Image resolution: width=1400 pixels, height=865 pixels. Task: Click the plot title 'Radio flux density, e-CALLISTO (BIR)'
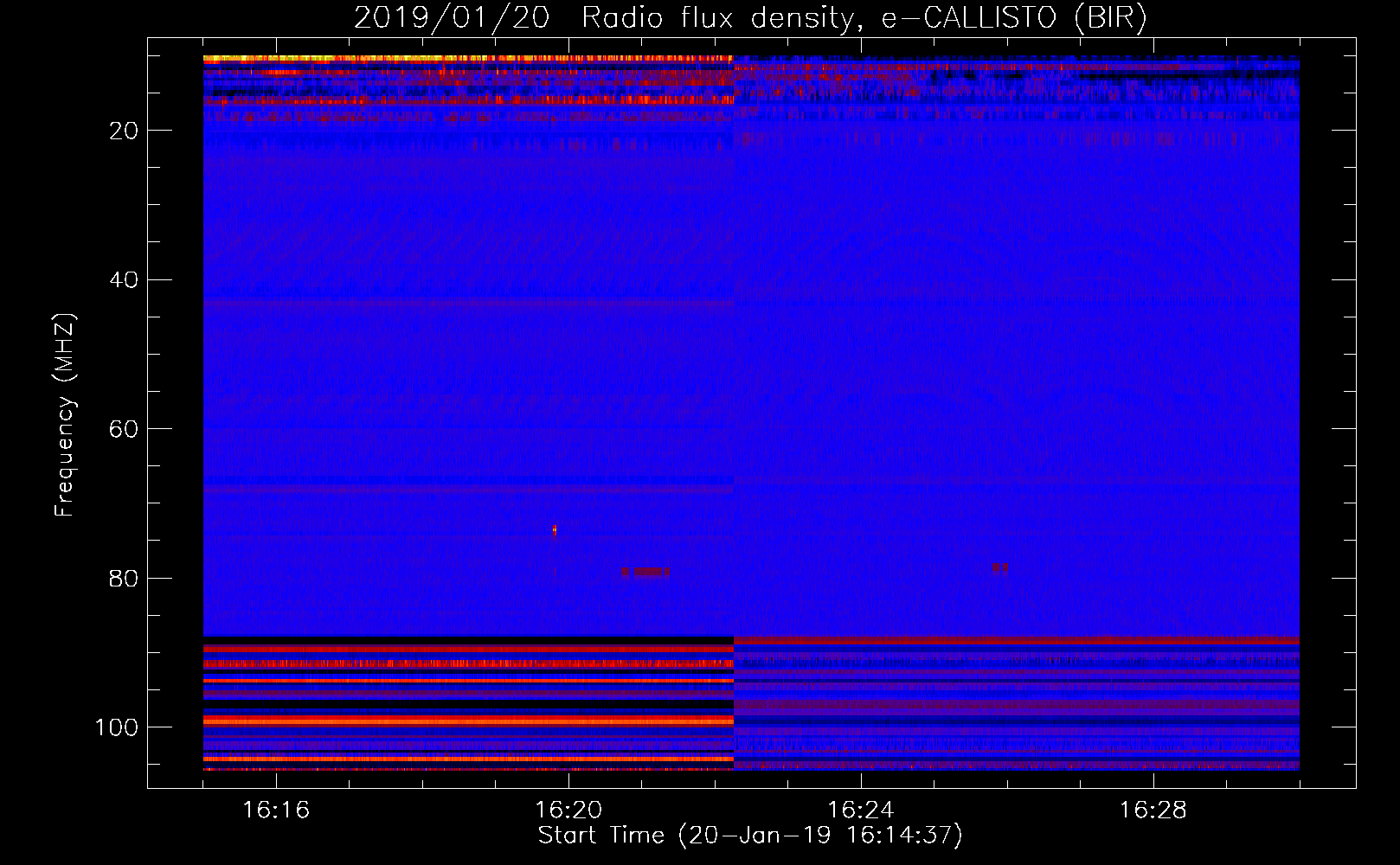864,18
